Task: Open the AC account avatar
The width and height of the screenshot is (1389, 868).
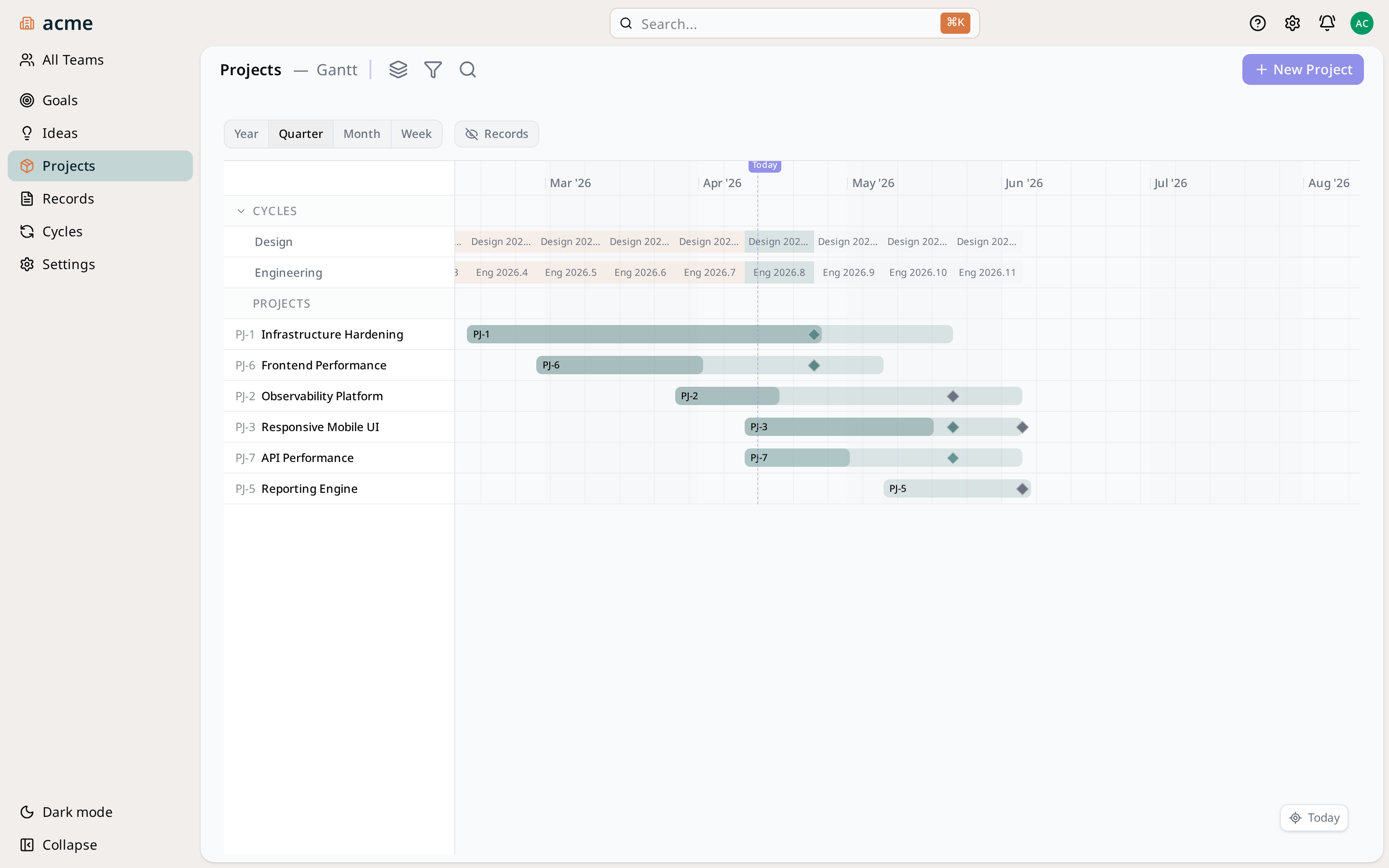Action: 1362,23
